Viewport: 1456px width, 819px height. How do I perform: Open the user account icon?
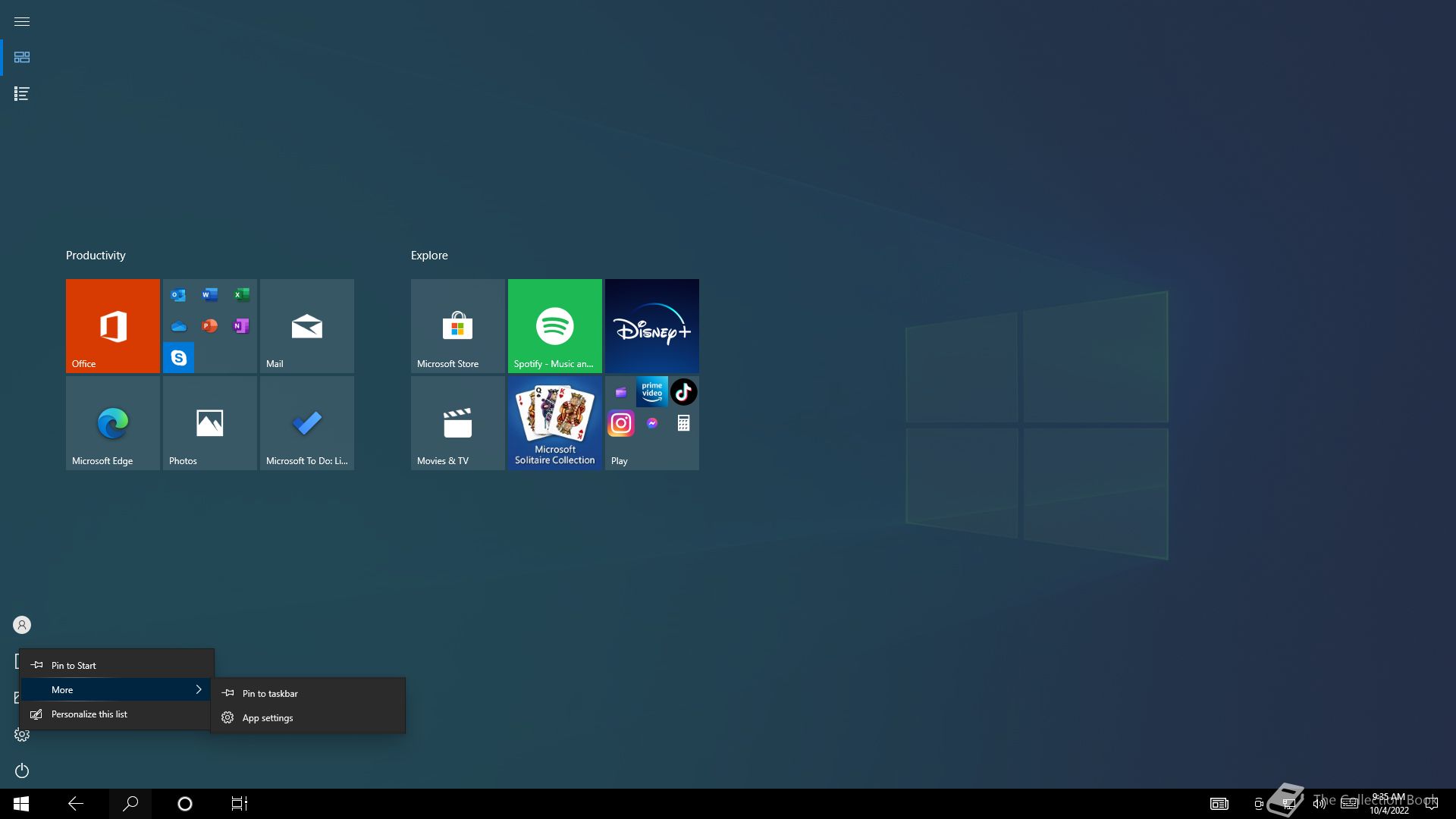22,625
